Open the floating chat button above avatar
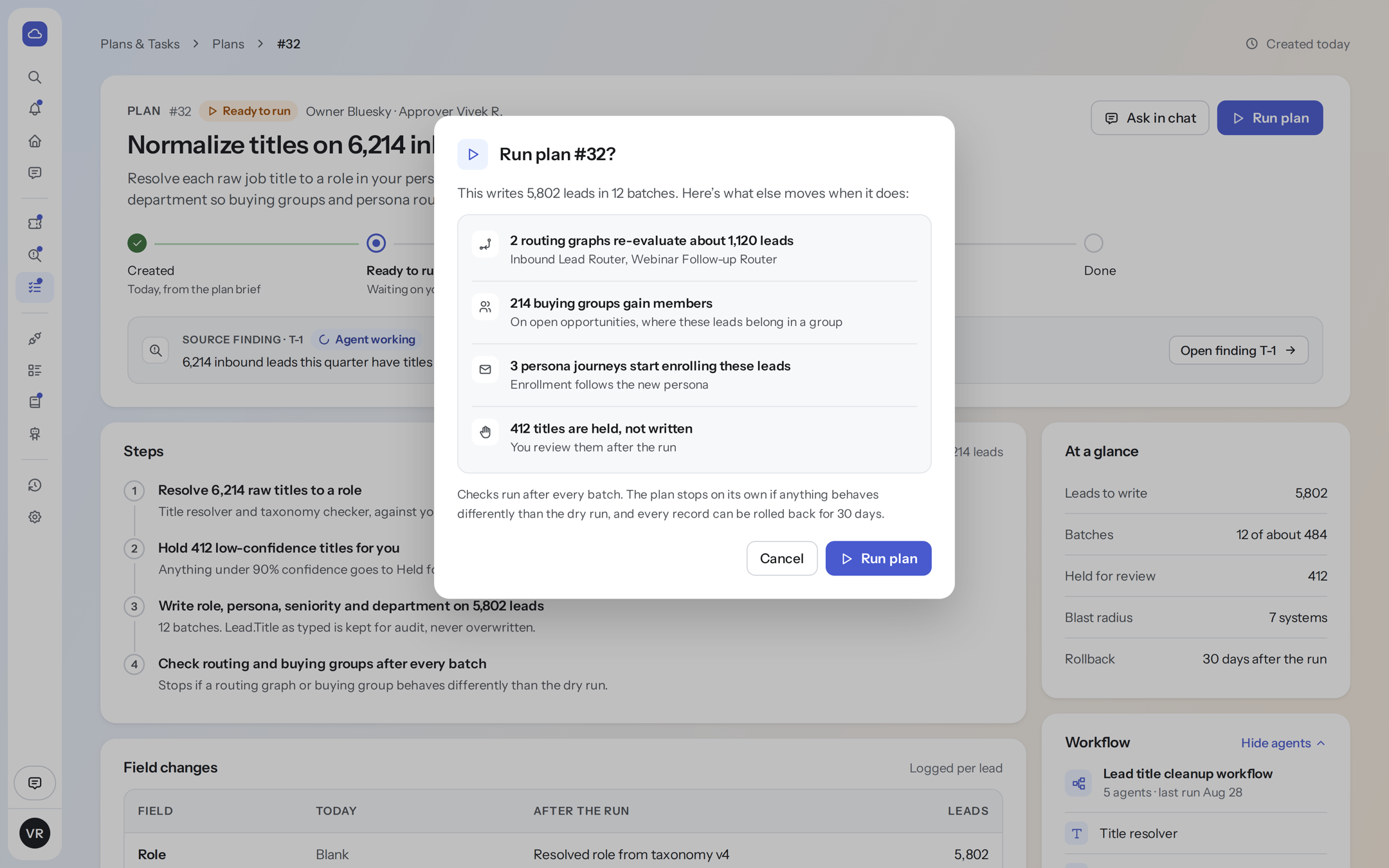The height and width of the screenshot is (868, 1389). pos(35,782)
